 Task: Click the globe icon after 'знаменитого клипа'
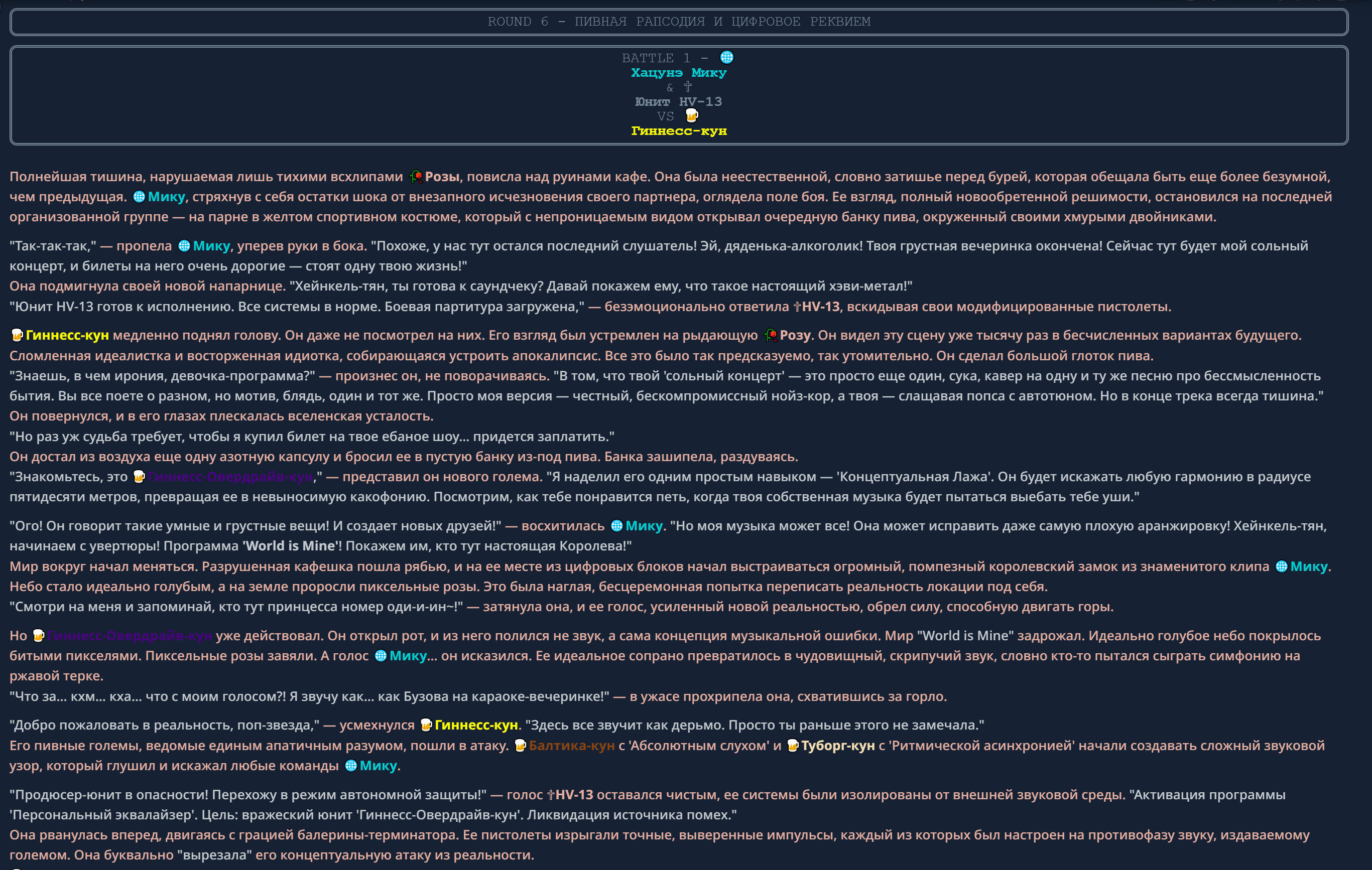point(1282,566)
